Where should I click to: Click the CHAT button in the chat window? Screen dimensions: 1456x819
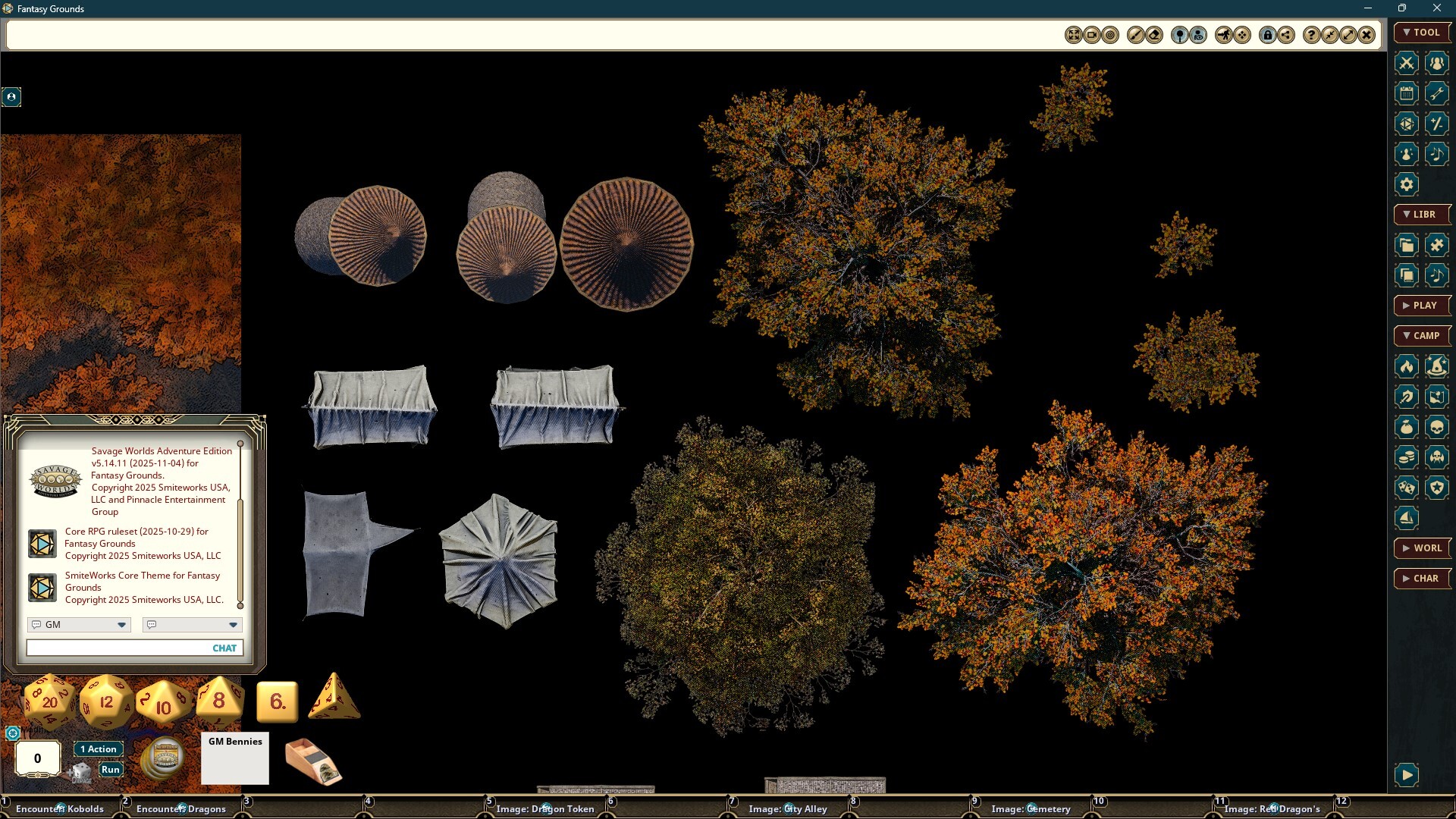[224, 648]
